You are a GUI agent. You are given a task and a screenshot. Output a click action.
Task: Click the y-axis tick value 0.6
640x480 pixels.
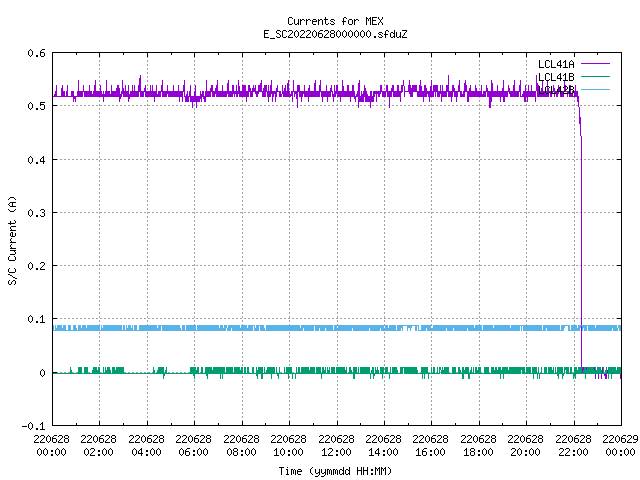tap(36, 53)
